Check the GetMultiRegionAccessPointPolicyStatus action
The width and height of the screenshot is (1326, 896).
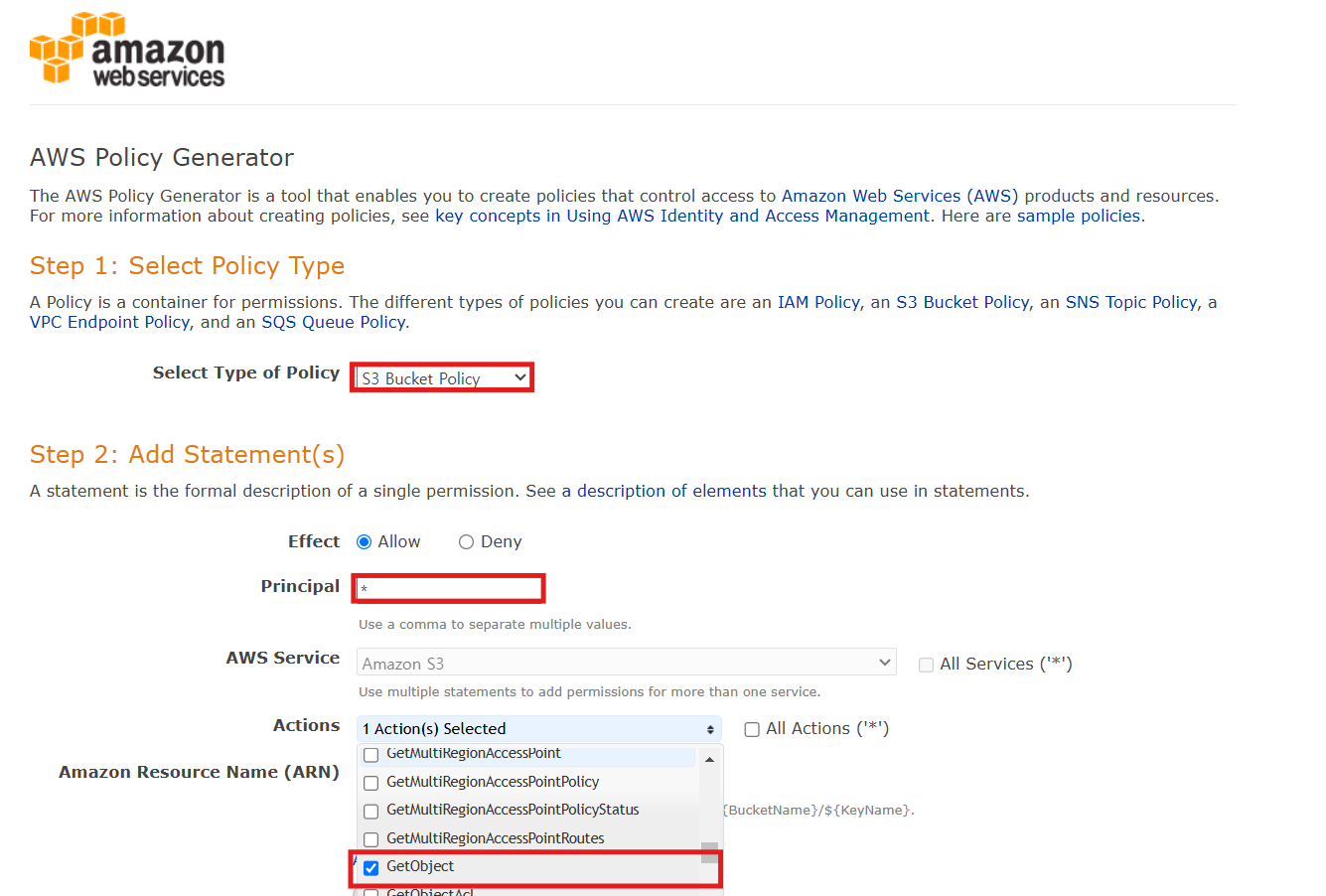(x=371, y=812)
